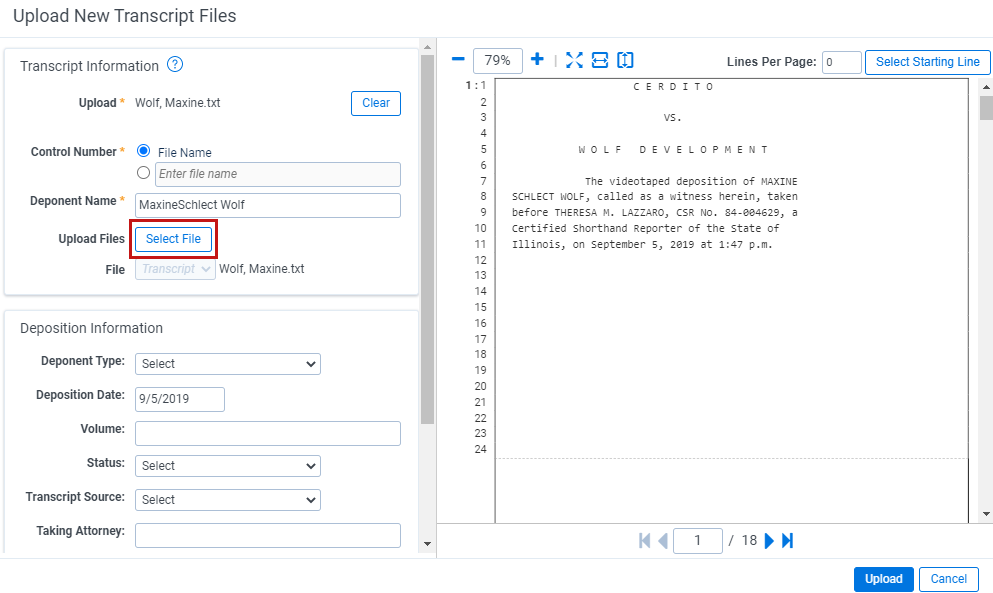993x593 pixels.
Task: Jump to last page of preview
Action: point(787,540)
